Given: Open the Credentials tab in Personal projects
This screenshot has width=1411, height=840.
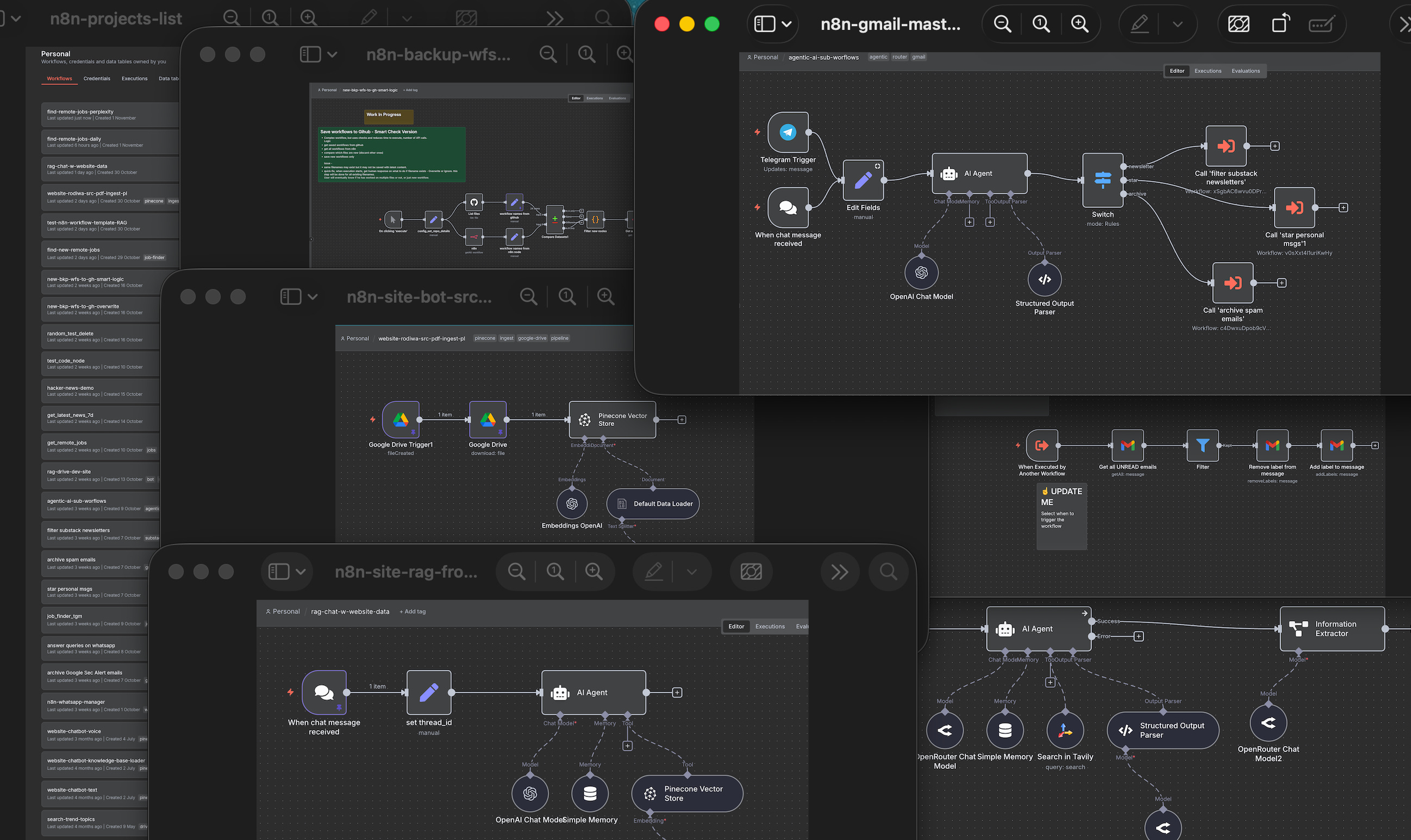Looking at the screenshot, I should tap(97, 79).
